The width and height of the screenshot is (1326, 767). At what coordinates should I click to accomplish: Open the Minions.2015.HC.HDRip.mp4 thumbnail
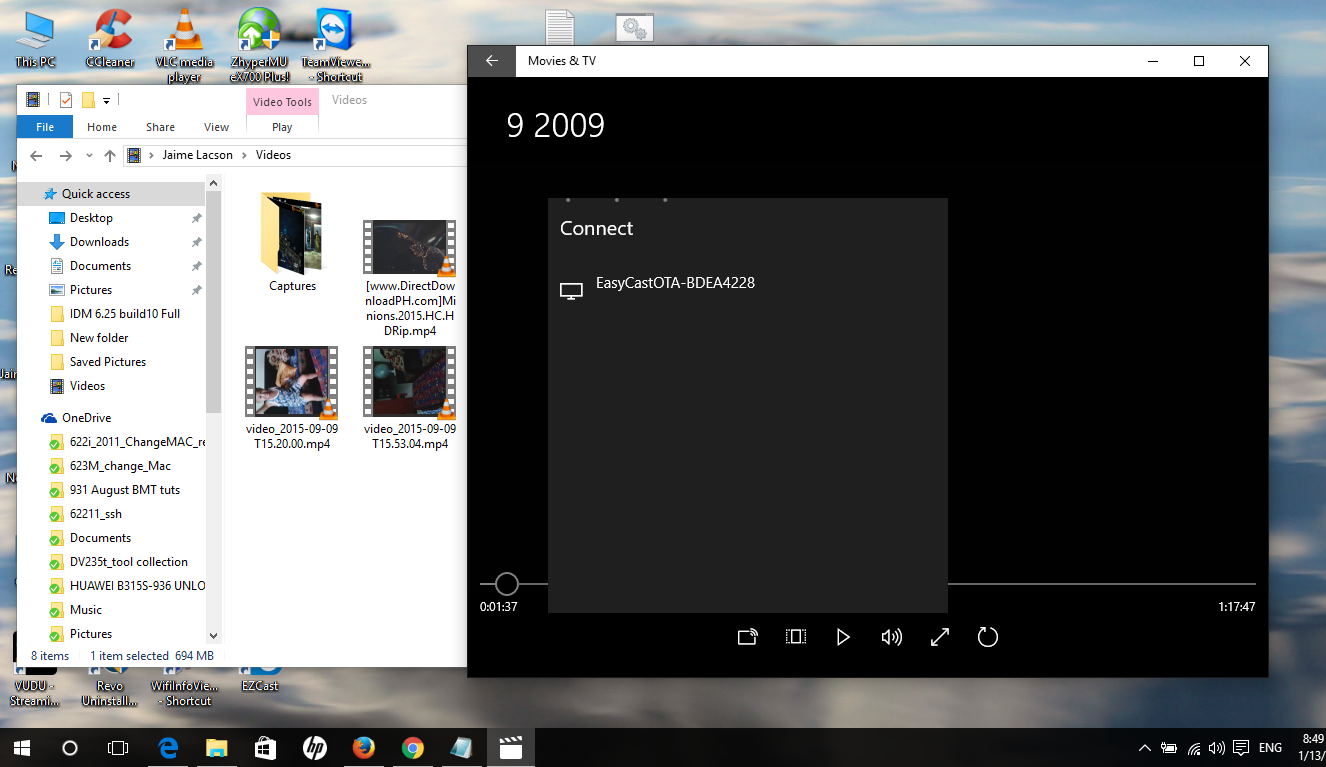(409, 247)
